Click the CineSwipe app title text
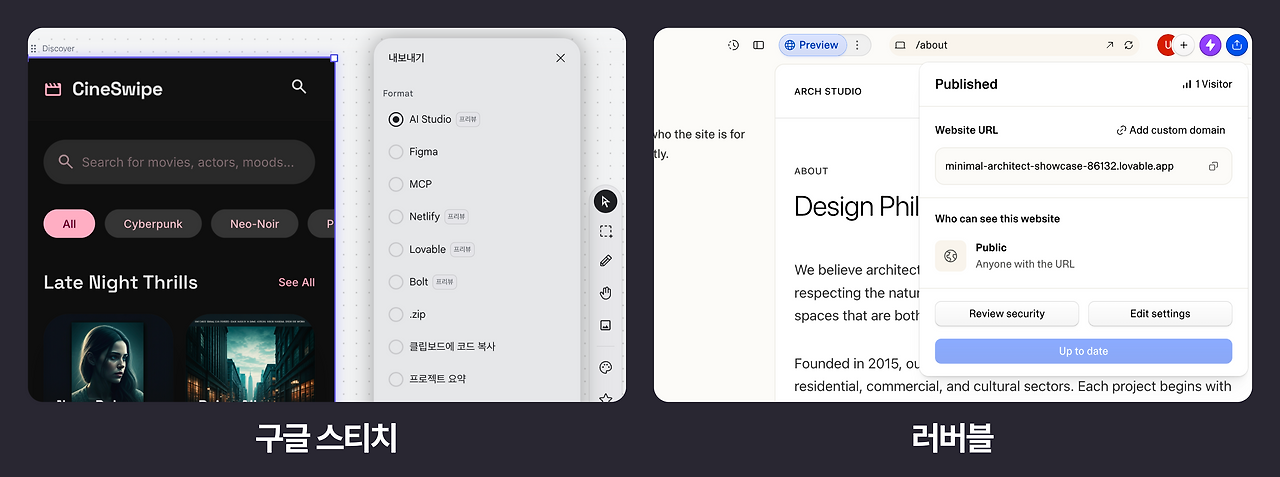This screenshot has height=477, width=1280. click(117, 89)
